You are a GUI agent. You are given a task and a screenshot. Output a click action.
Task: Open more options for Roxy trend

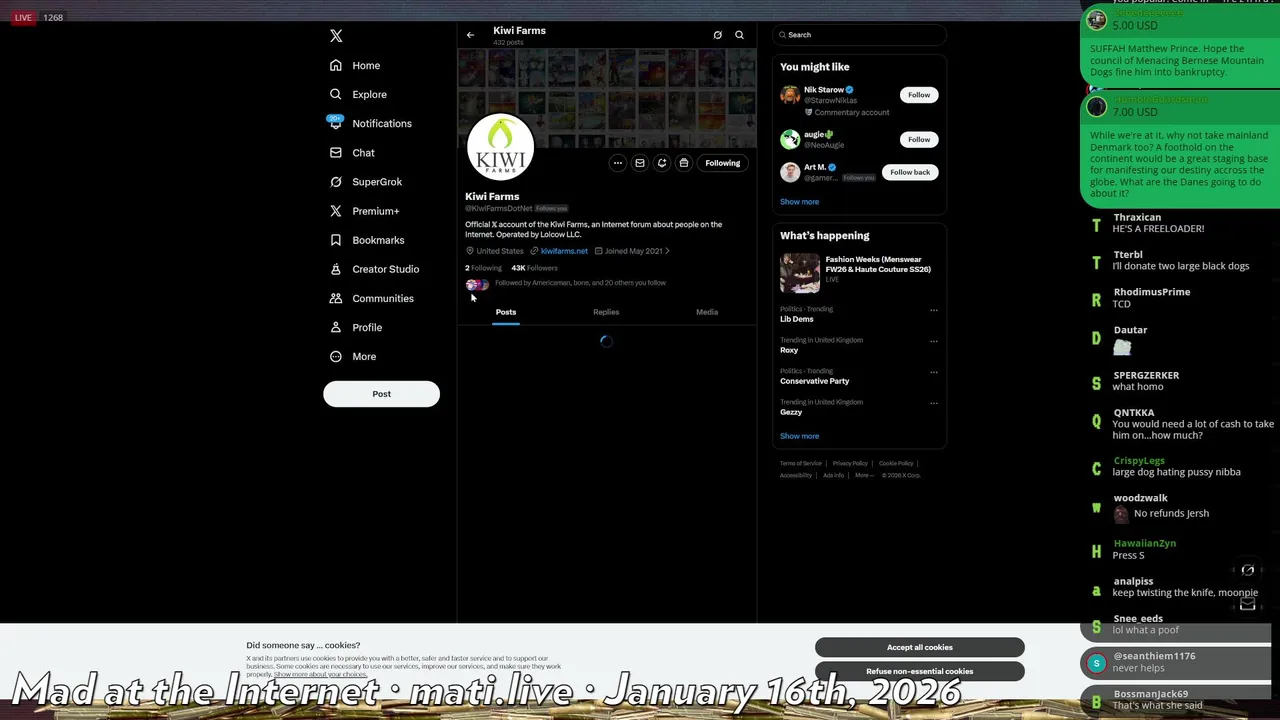click(934, 341)
